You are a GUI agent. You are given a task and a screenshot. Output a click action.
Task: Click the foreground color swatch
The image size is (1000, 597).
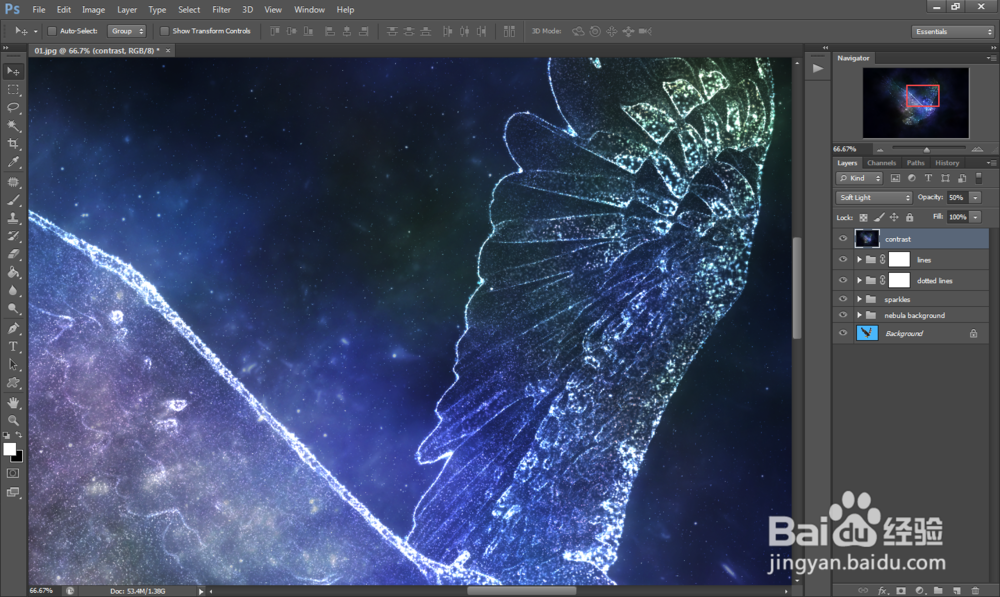pos(10,450)
